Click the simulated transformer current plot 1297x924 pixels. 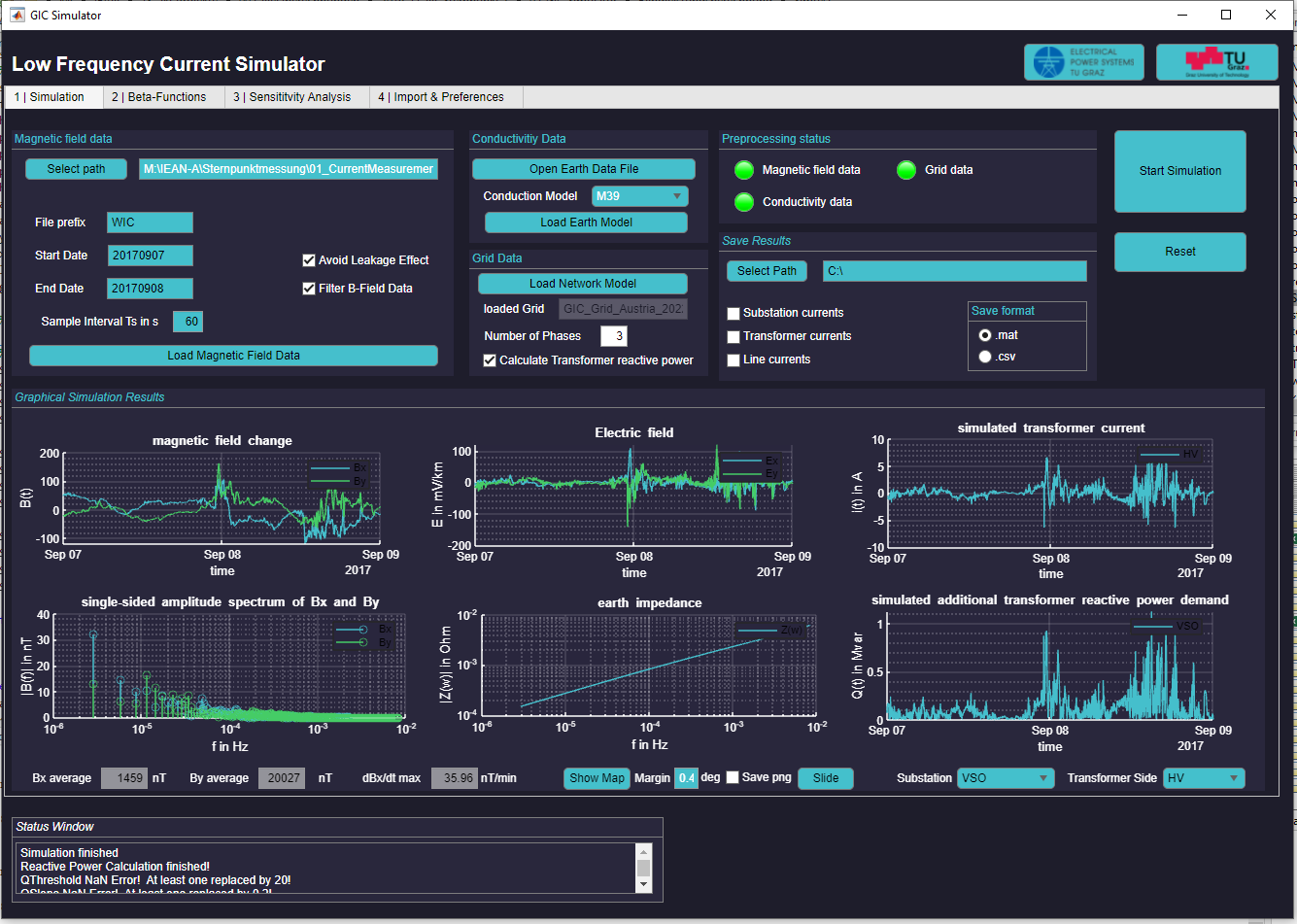click(1050, 494)
